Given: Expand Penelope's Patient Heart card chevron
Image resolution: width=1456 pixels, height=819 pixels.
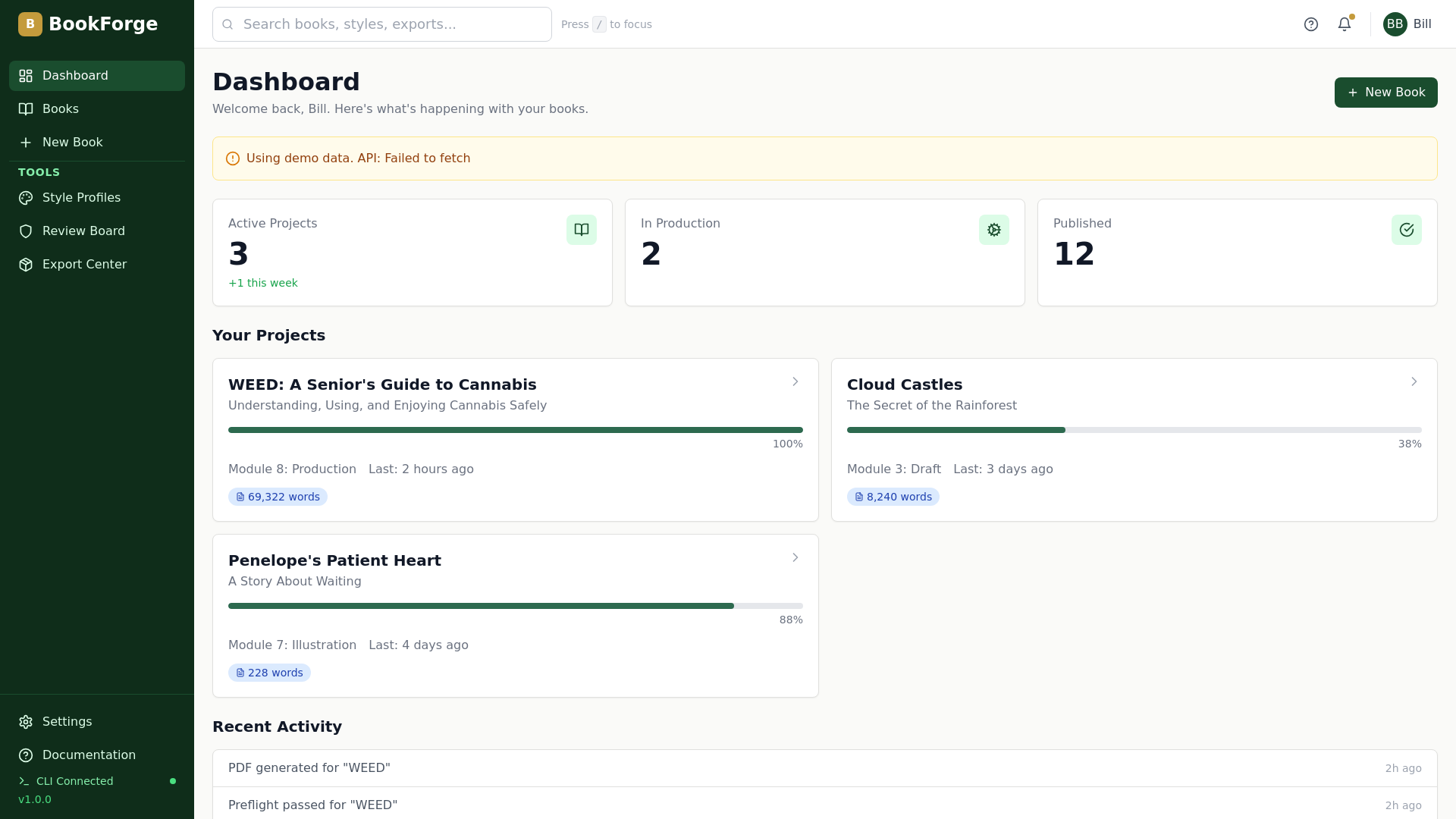Looking at the screenshot, I should [x=795, y=557].
